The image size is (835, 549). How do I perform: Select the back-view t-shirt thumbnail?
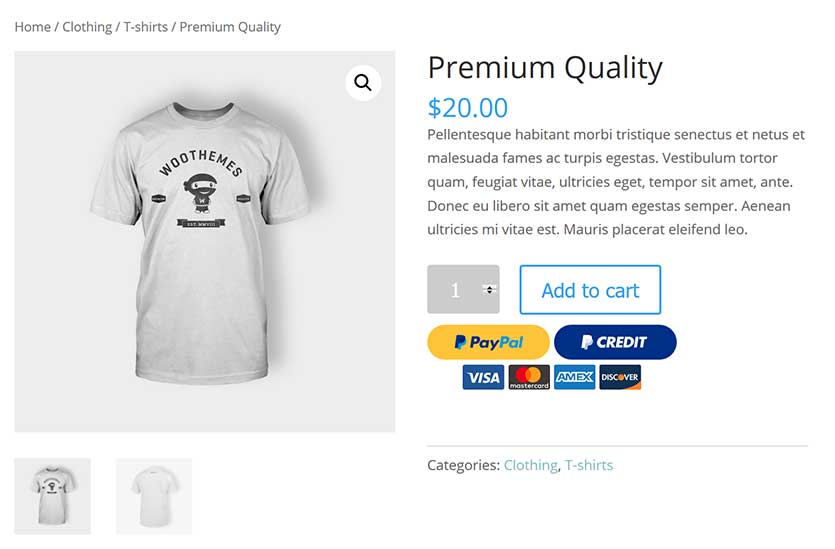click(154, 496)
